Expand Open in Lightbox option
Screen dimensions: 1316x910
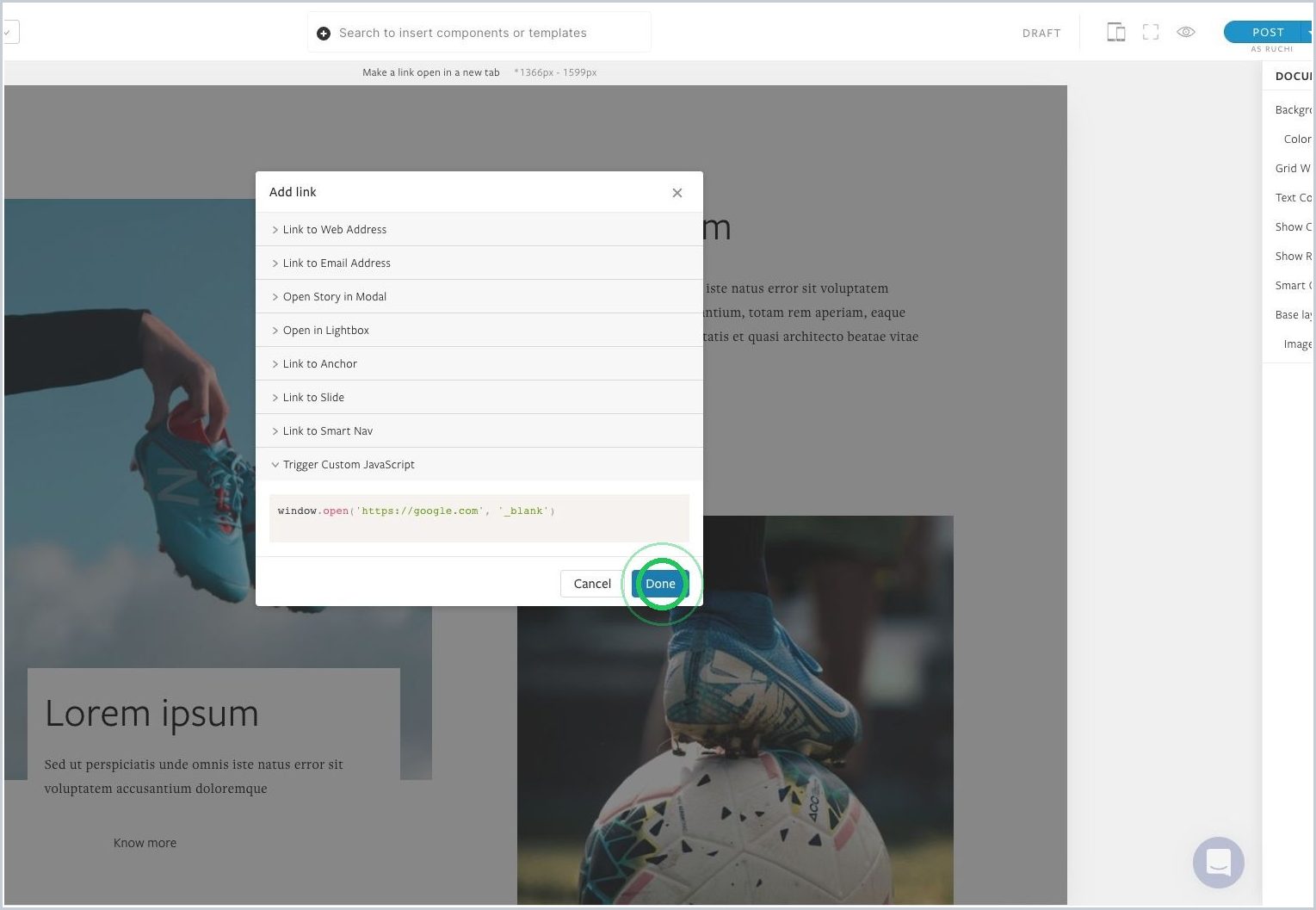(x=479, y=330)
